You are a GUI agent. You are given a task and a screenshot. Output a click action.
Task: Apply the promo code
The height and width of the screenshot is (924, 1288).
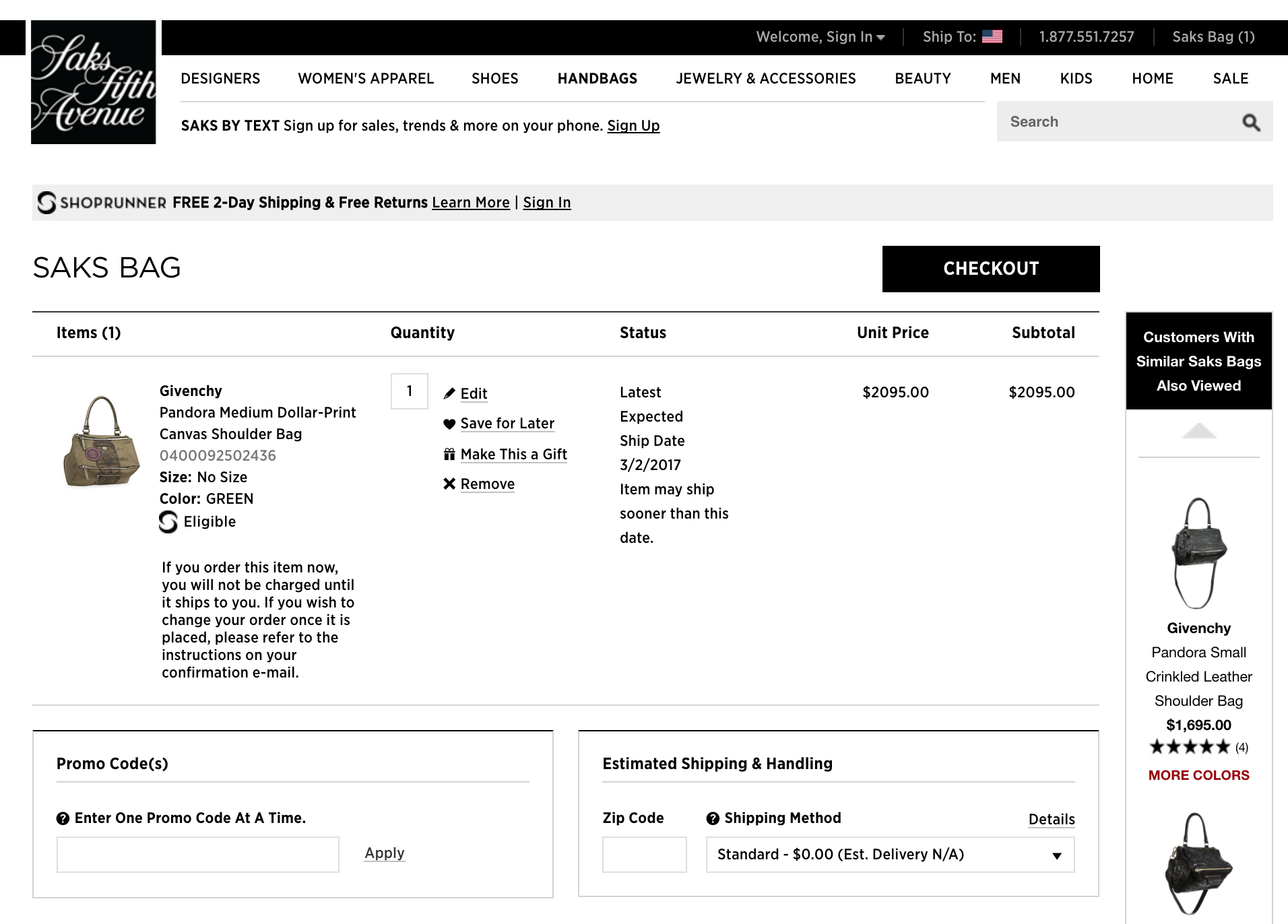[385, 853]
